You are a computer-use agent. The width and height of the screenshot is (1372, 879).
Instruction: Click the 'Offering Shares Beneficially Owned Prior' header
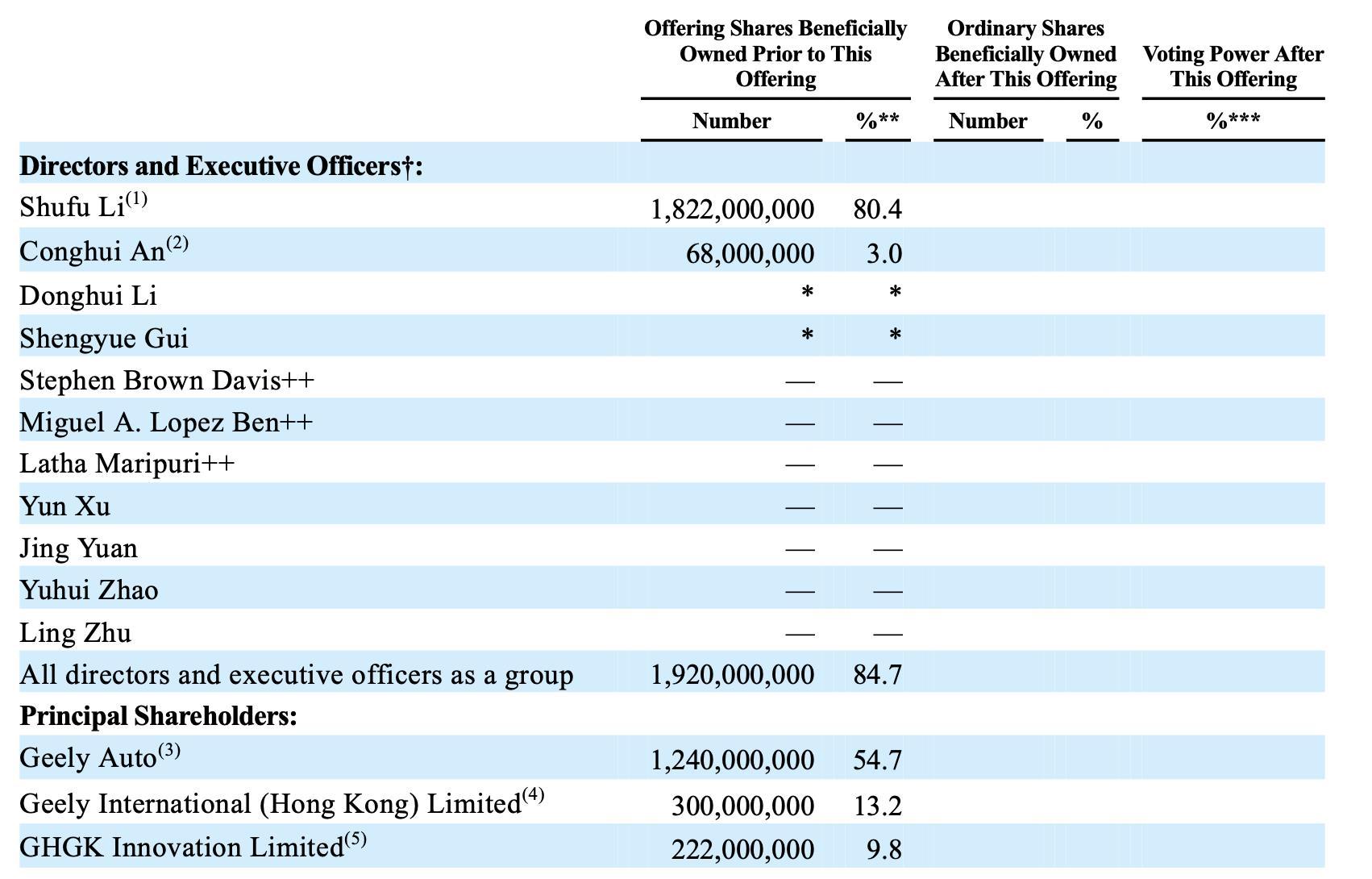775,53
